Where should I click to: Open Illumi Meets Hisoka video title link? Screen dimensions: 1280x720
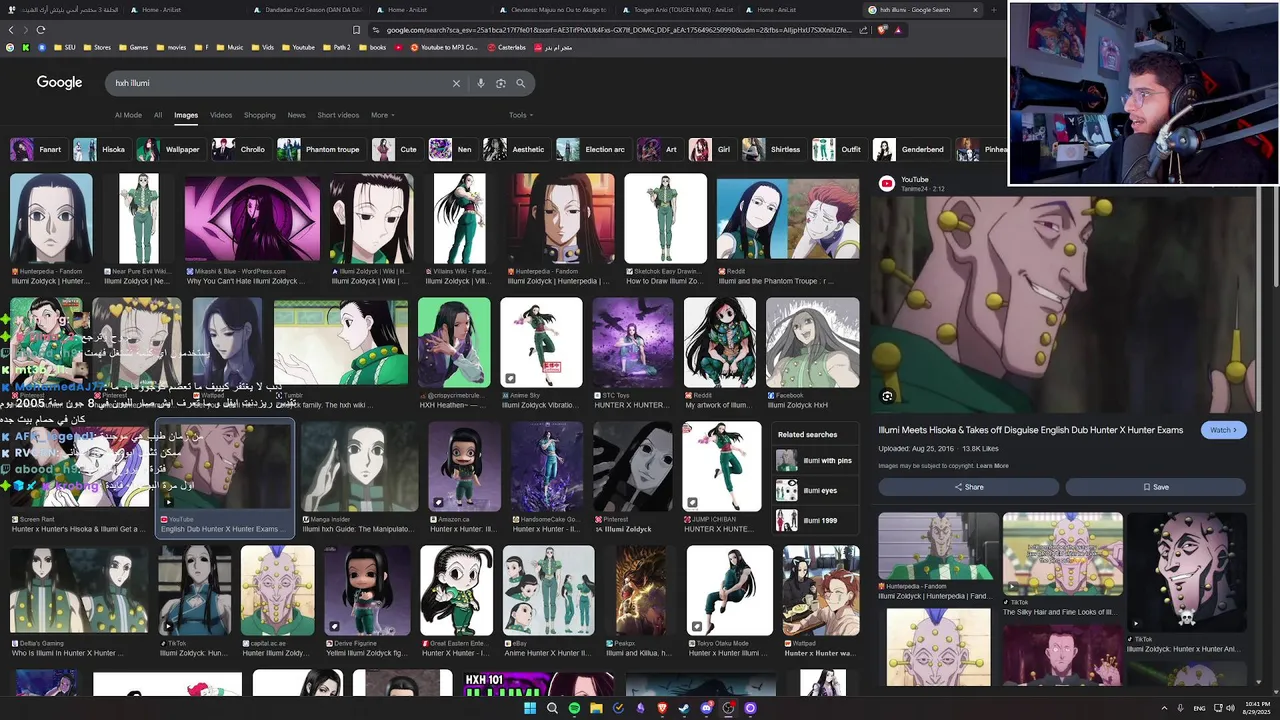1030,430
